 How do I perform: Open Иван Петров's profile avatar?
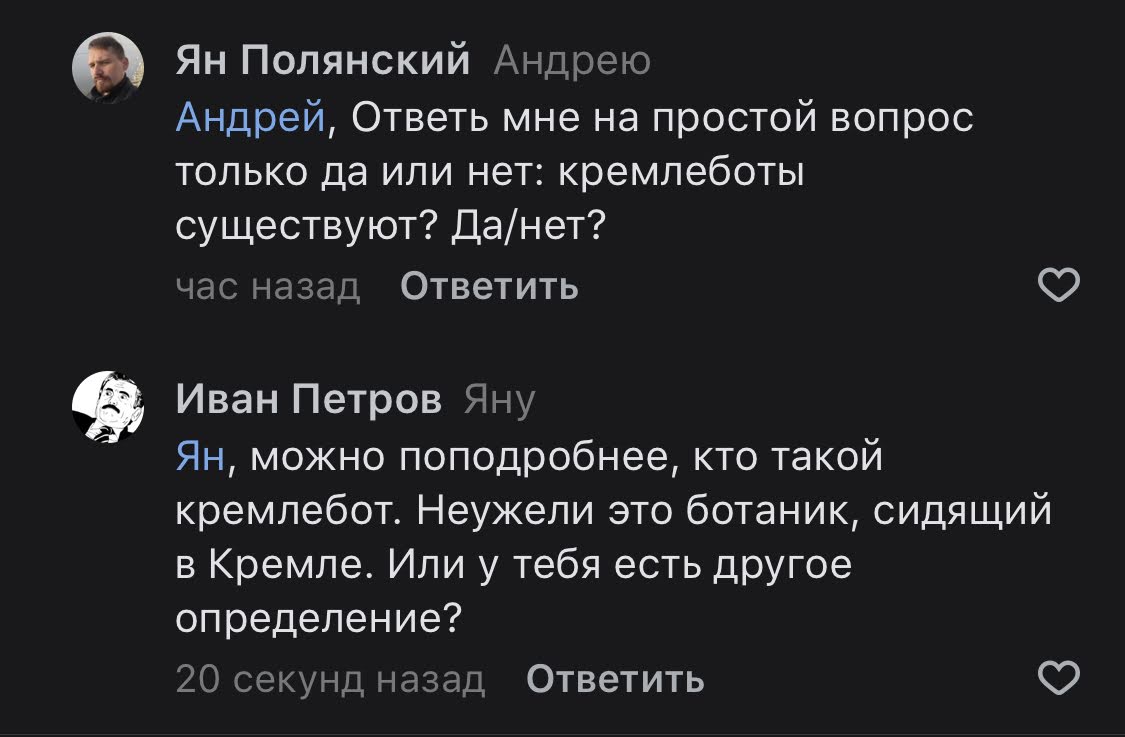click(108, 406)
